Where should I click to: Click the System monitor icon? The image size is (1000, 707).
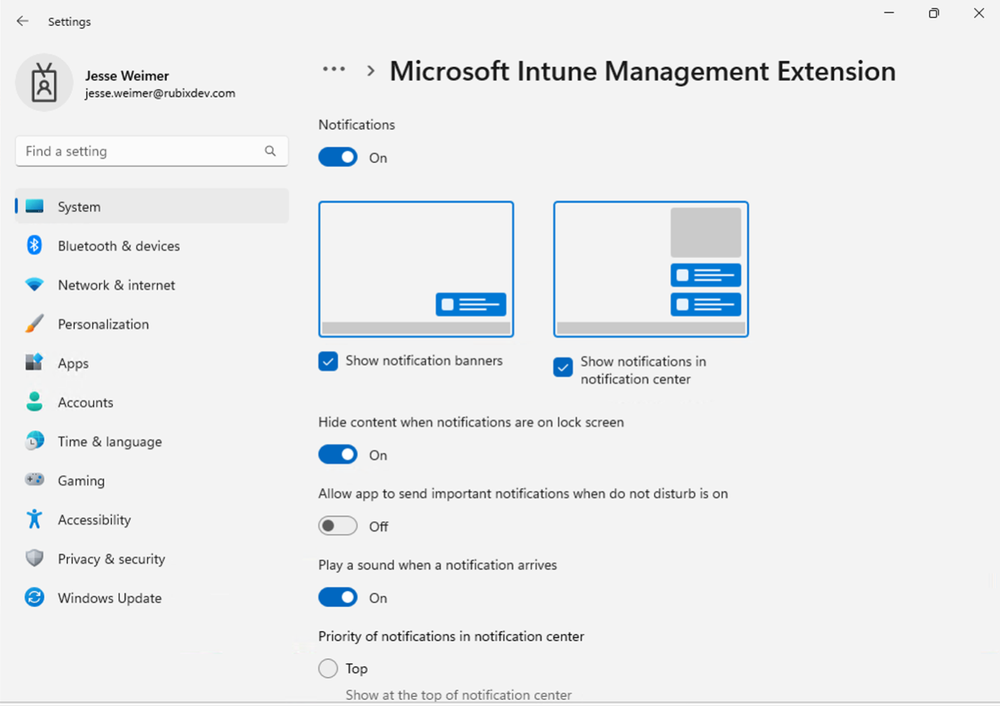point(34,206)
